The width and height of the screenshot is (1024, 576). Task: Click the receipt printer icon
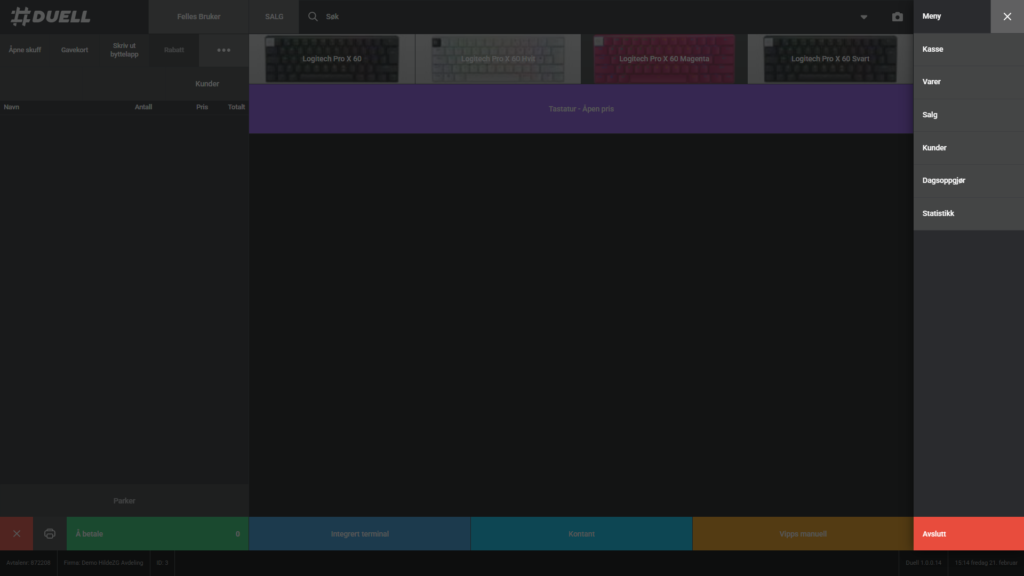pyautogui.click(x=50, y=534)
